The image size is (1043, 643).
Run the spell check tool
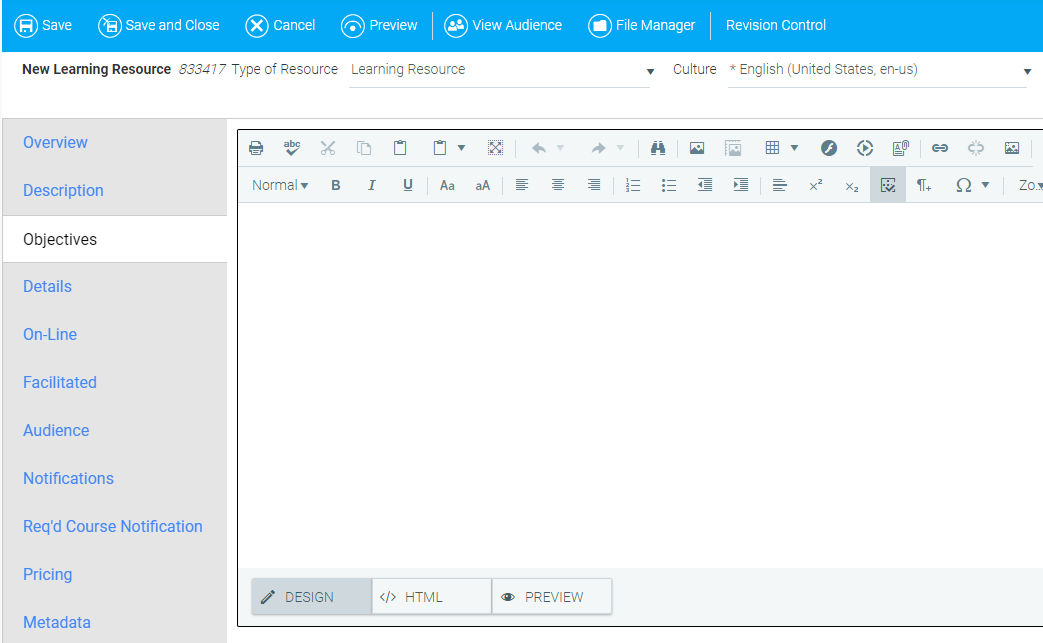click(292, 148)
